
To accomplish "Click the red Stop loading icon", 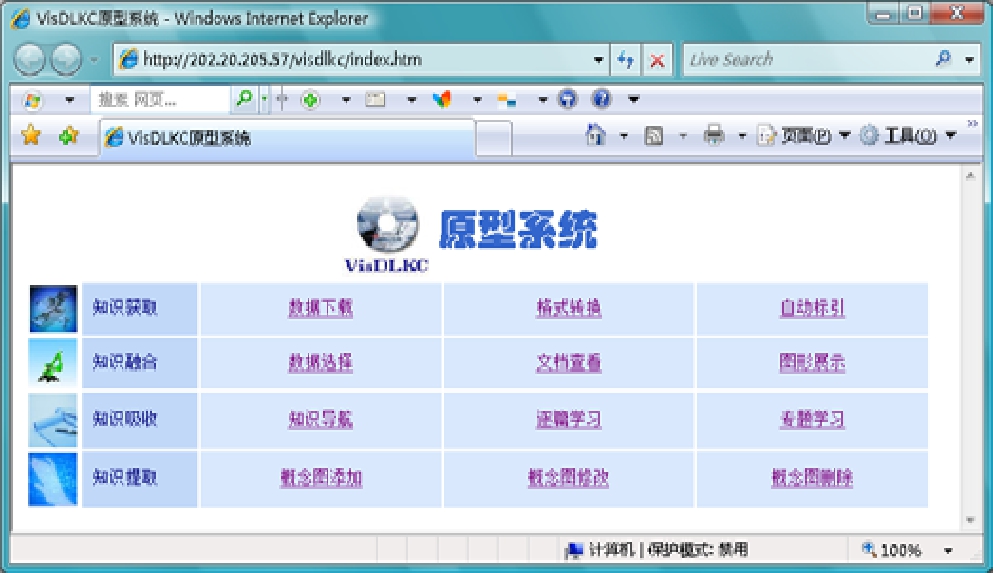I will [657, 60].
